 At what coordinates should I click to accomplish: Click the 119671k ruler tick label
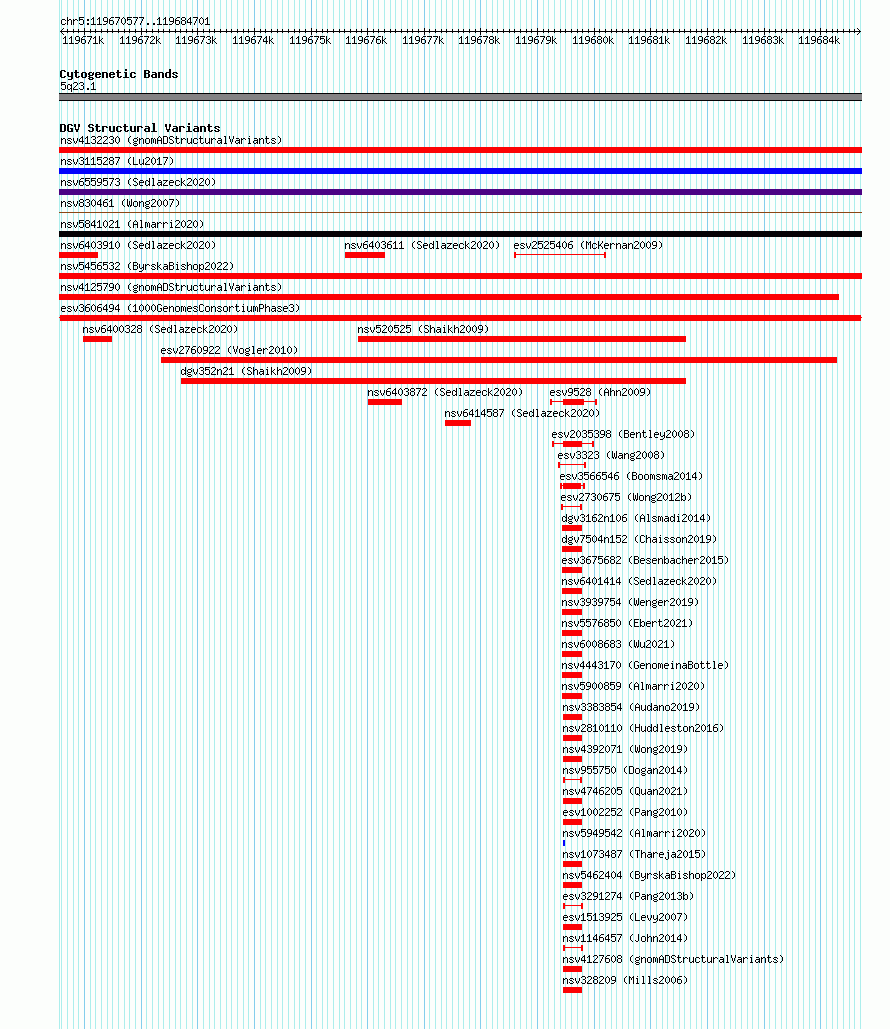[83, 41]
